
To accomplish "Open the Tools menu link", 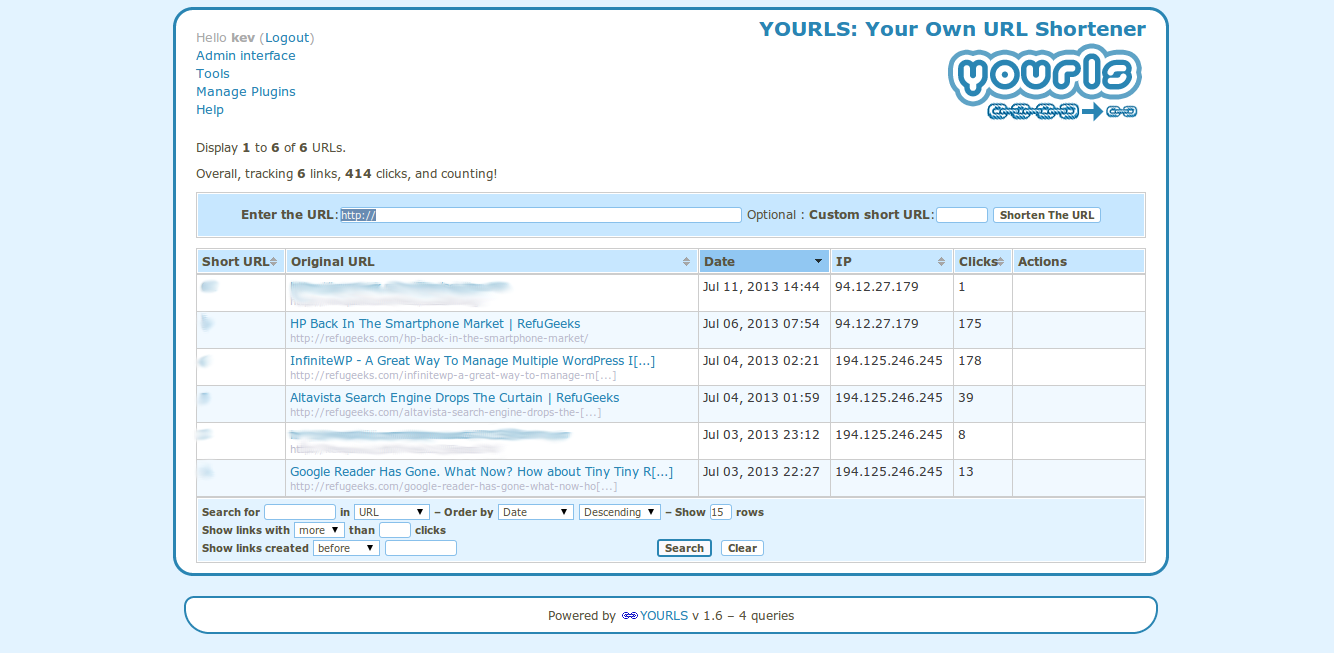I will [213, 74].
